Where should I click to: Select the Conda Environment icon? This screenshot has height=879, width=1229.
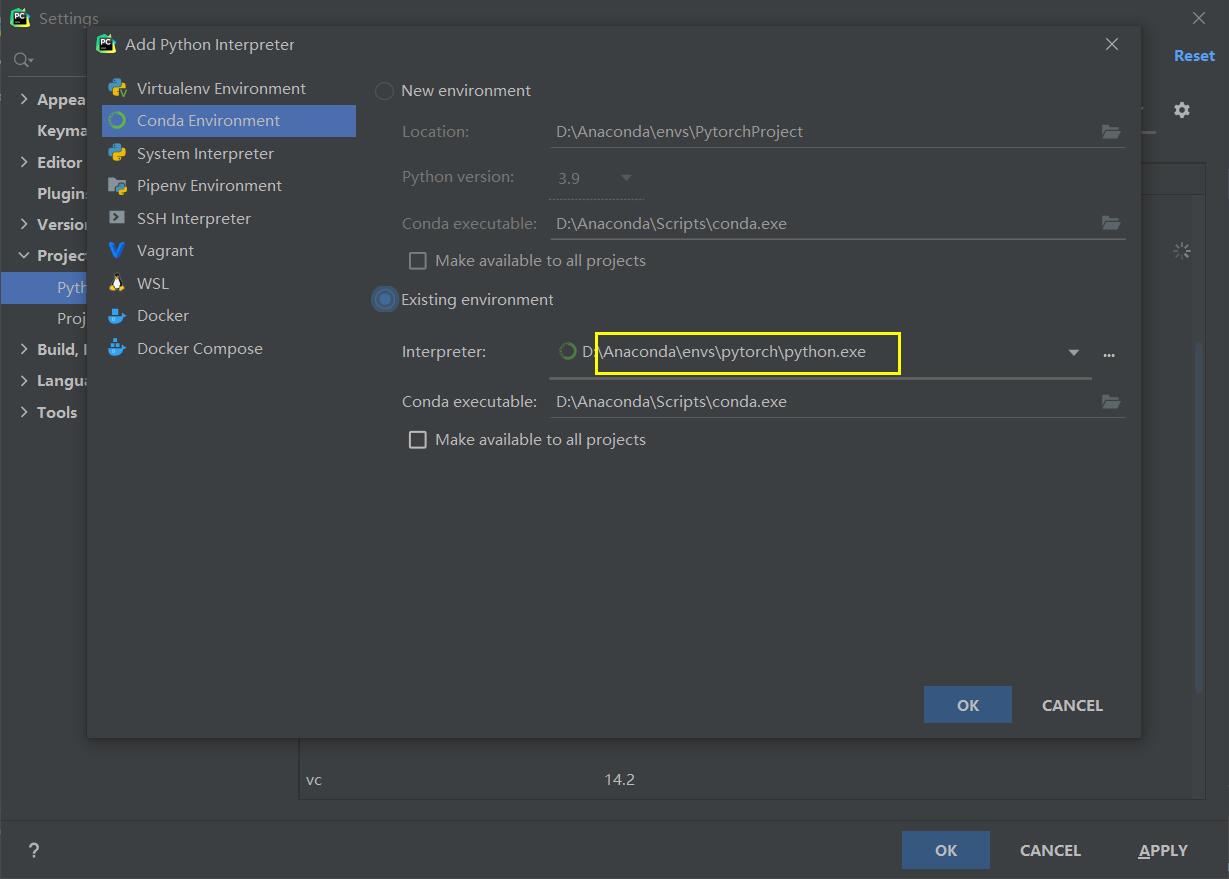tap(117, 121)
